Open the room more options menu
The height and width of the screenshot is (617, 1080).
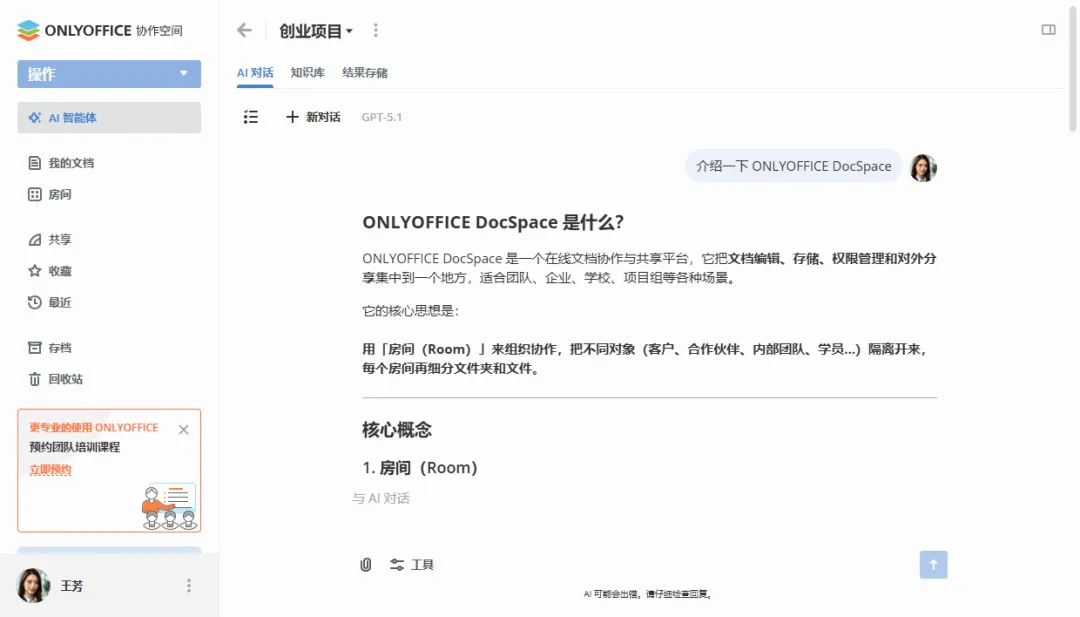[x=375, y=30]
